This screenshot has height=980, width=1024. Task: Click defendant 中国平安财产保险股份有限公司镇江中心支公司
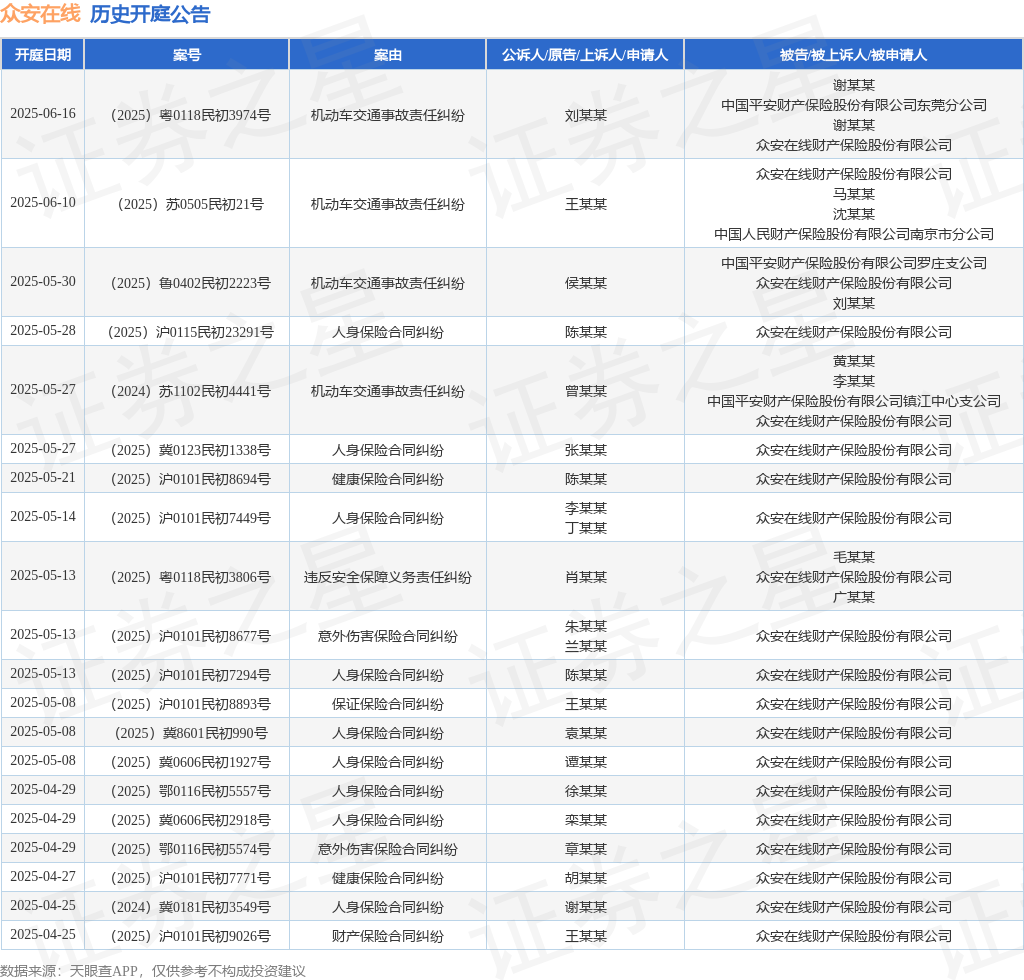point(854,401)
